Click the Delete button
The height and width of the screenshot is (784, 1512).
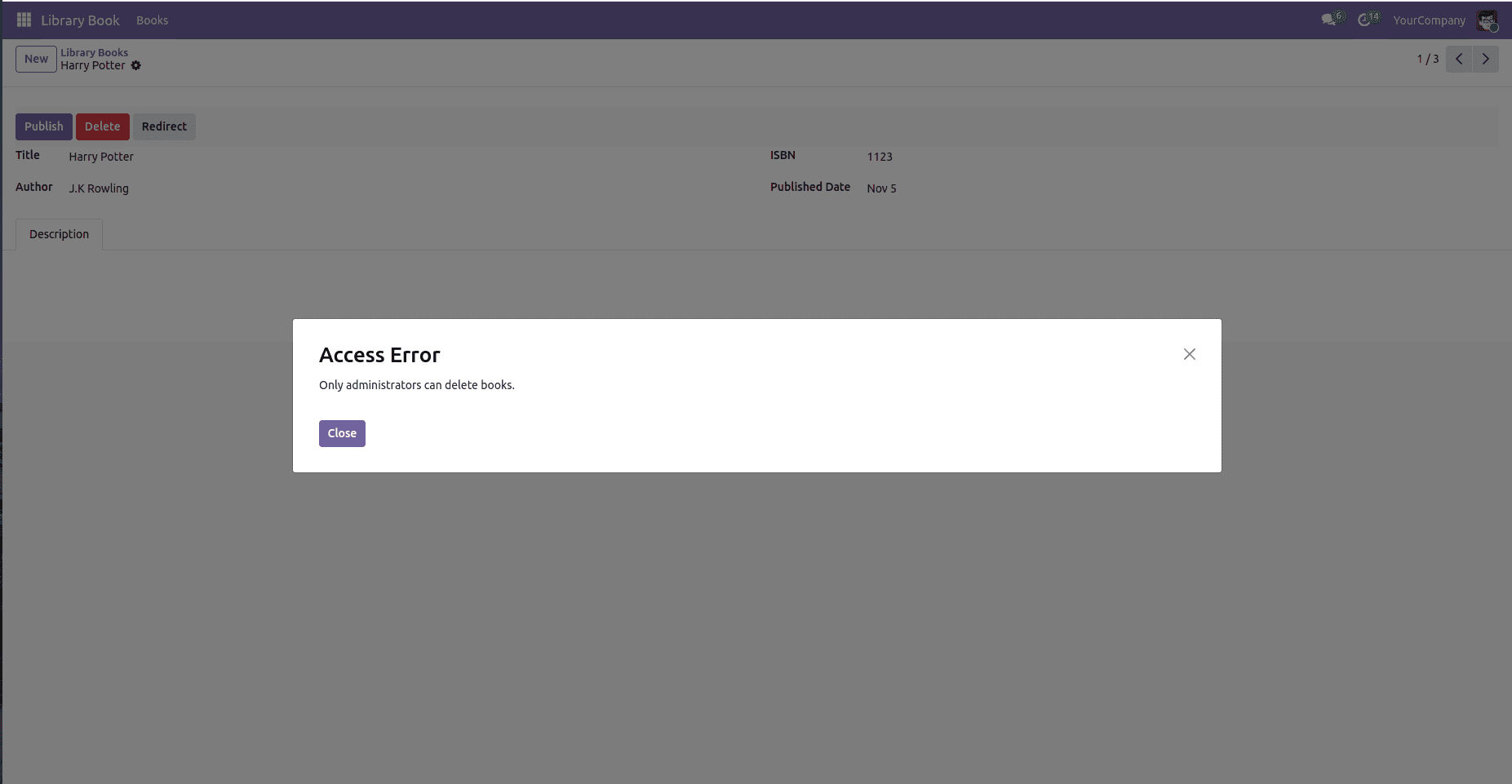102,126
